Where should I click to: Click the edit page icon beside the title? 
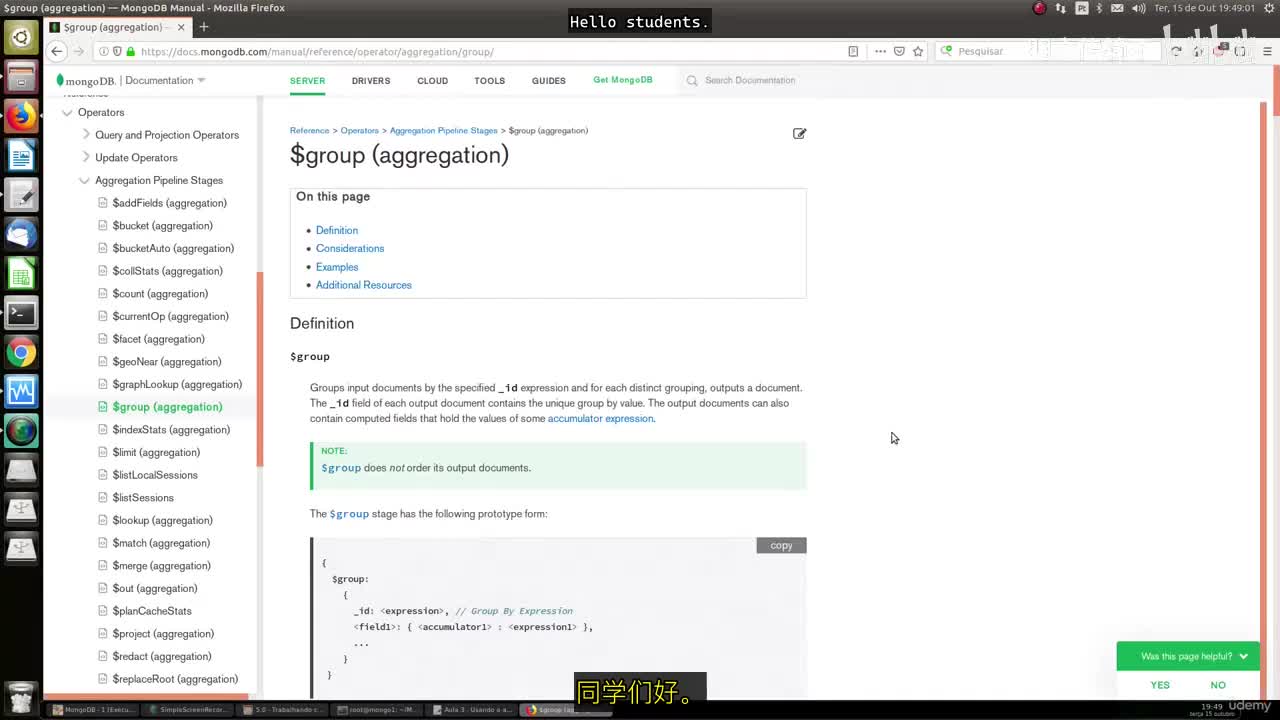799,133
